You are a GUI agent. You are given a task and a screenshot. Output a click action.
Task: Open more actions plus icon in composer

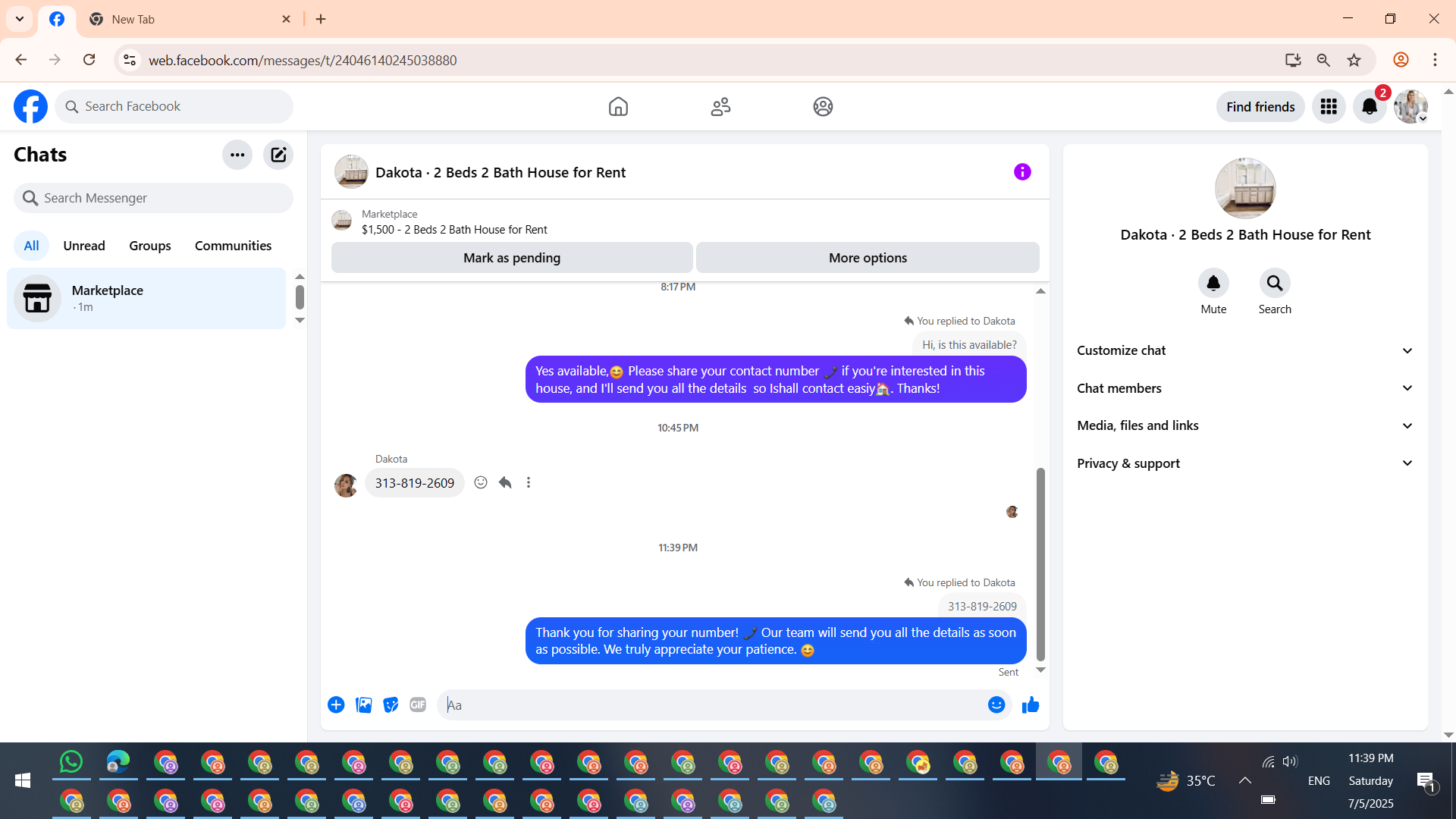click(x=336, y=705)
